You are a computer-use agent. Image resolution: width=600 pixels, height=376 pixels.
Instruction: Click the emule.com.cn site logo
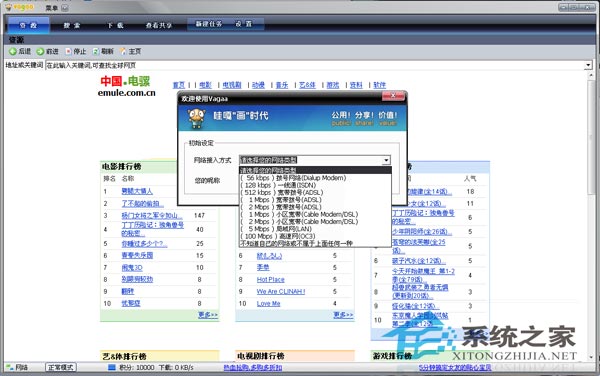[x=127, y=86]
